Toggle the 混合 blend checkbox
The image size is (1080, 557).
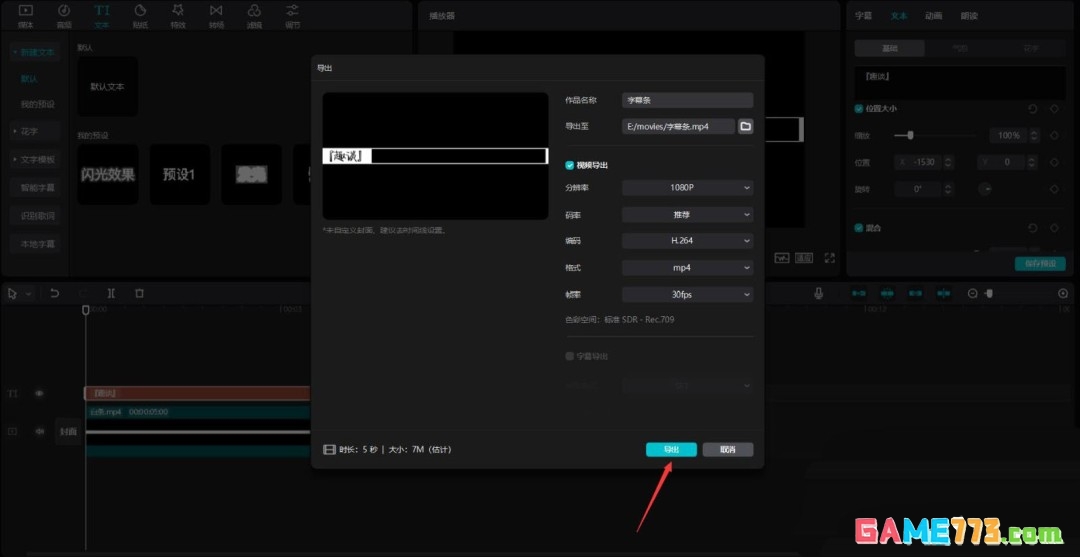click(x=858, y=228)
